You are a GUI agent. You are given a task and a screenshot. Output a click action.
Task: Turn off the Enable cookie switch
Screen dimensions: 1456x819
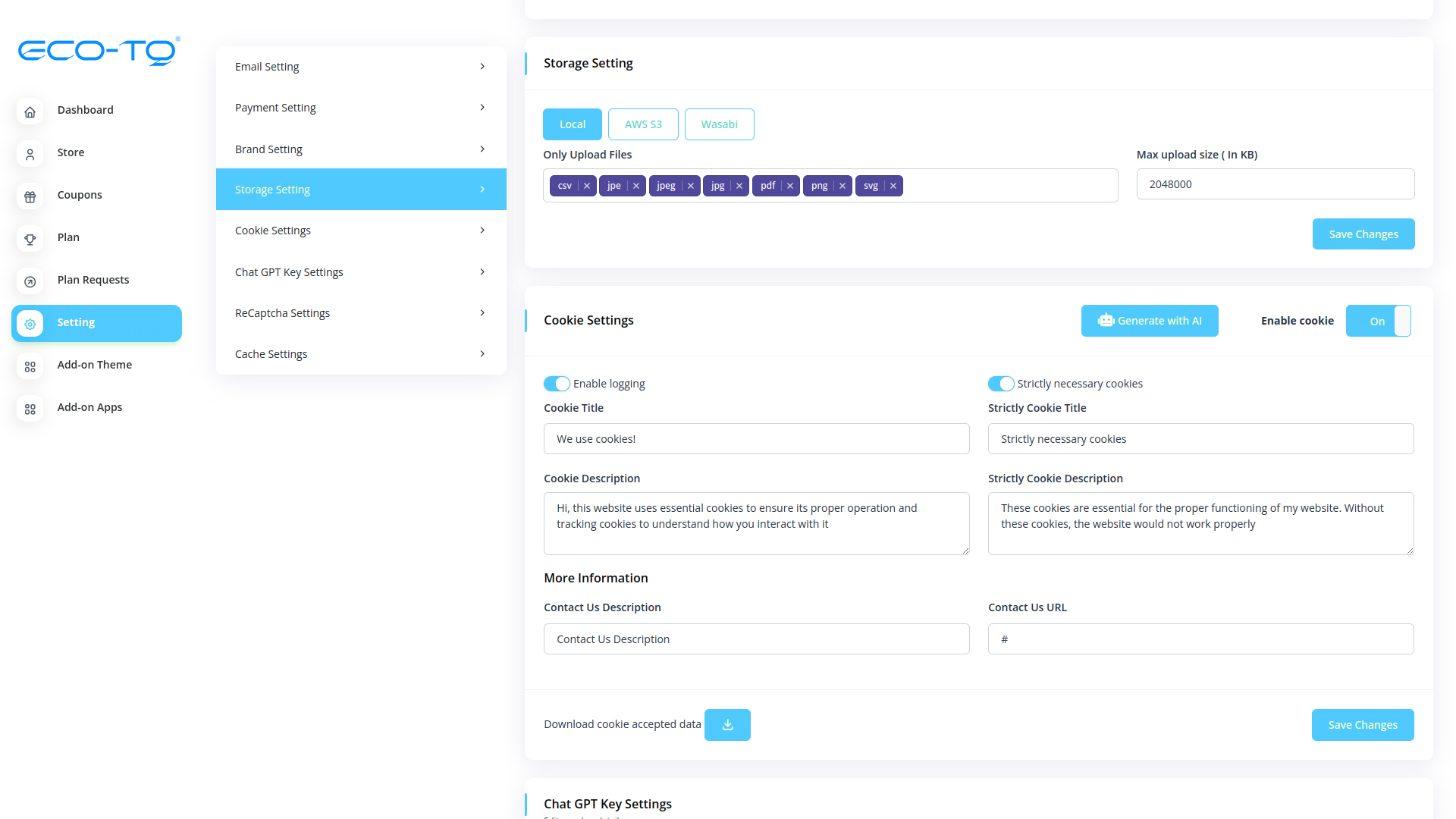[1378, 321]
